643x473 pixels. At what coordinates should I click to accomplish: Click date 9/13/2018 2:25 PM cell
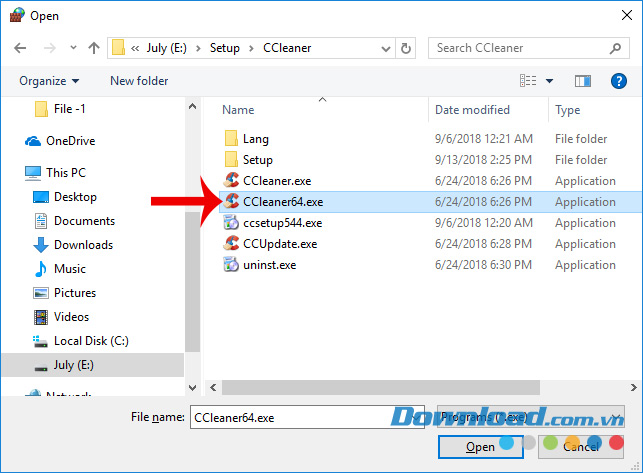pos(483,160)
